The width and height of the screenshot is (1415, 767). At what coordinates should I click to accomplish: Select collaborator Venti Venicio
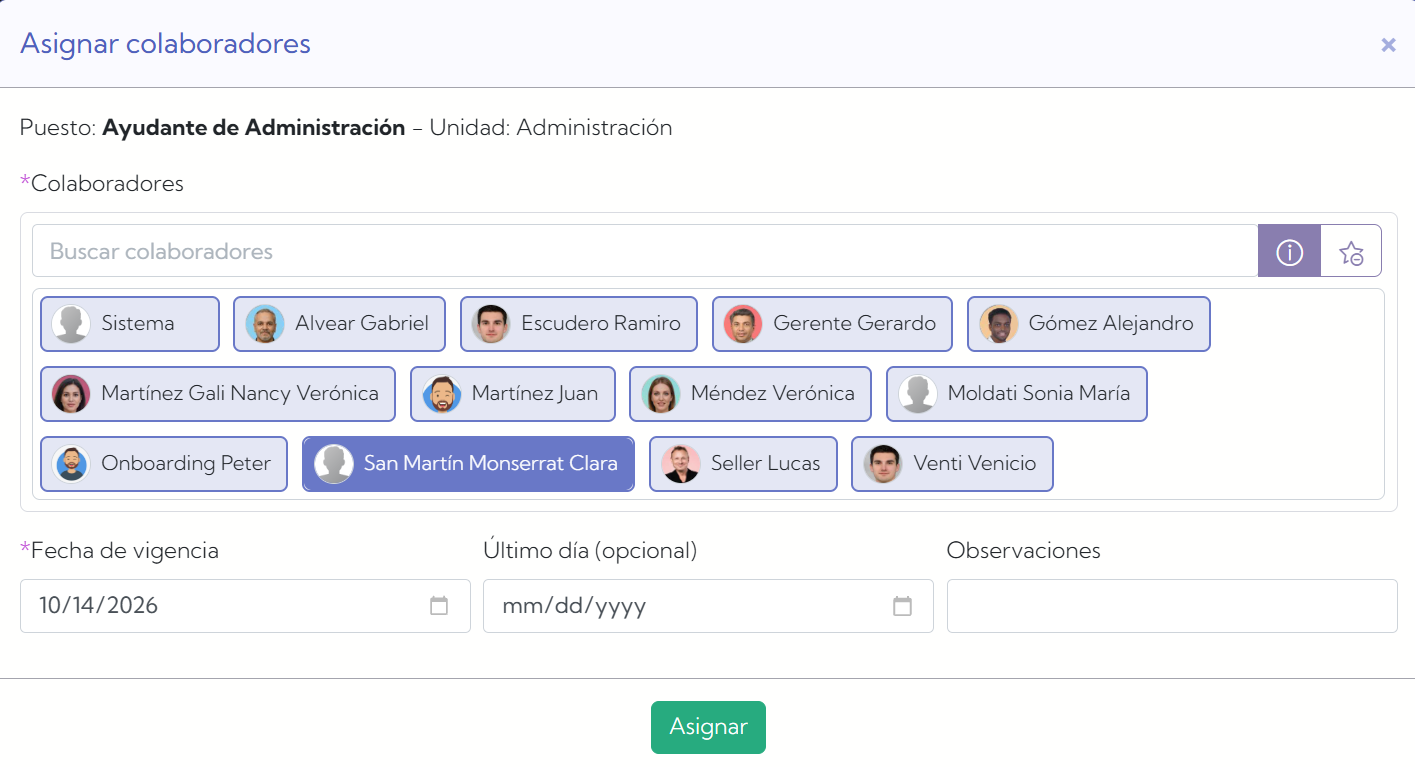pos(952,464)
